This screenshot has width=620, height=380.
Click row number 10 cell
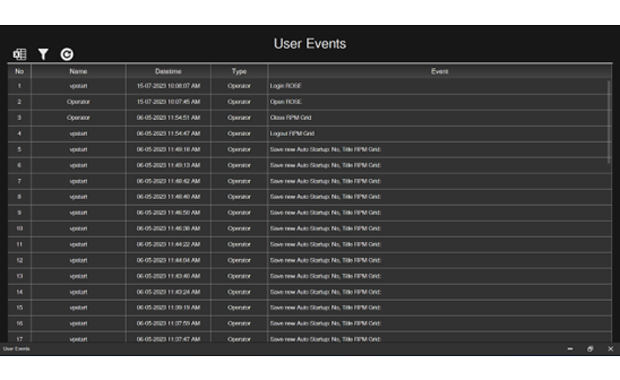tap(19, 228)
